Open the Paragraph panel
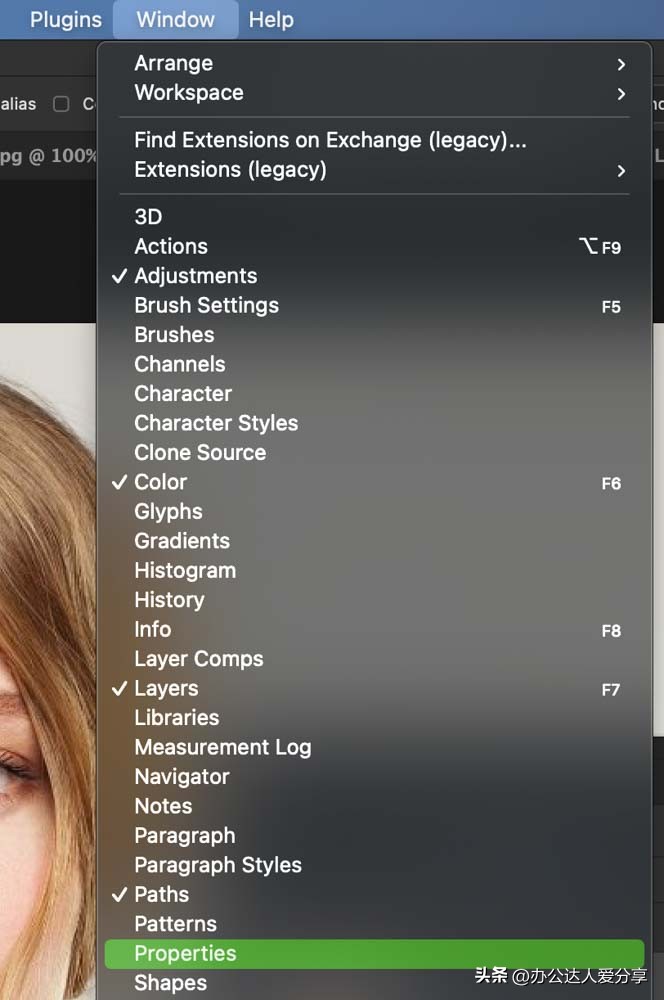The height and width of the screenshot is (1000, 664). (x=374, y=835)
